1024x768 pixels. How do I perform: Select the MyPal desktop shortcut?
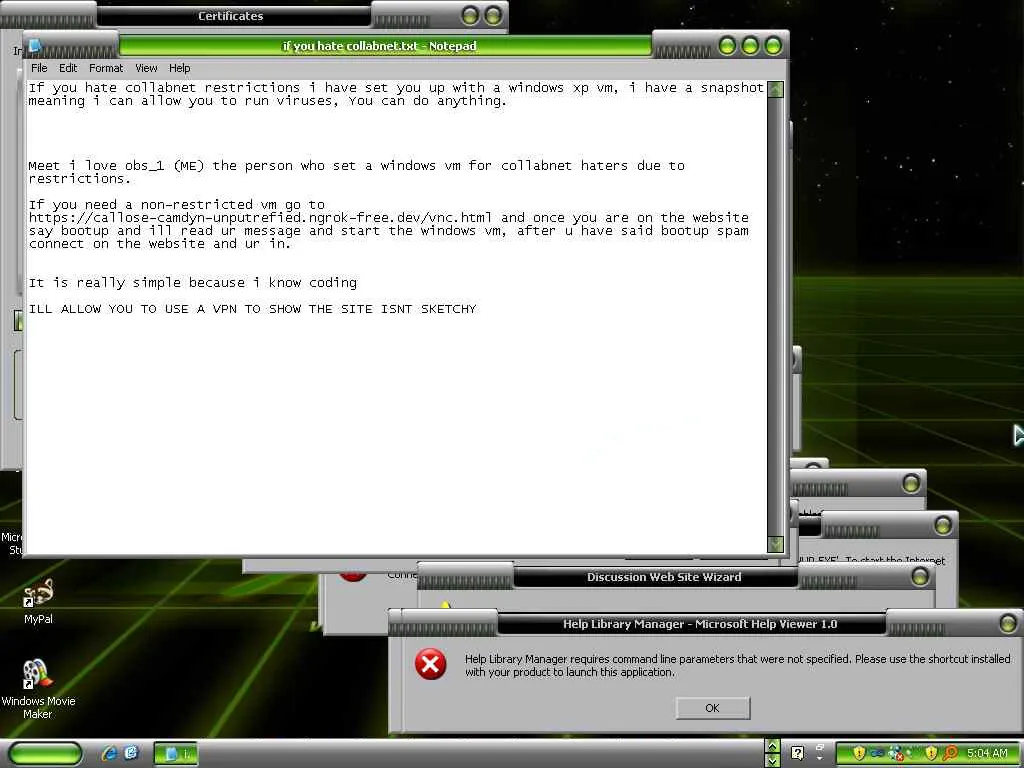[38, 601]
